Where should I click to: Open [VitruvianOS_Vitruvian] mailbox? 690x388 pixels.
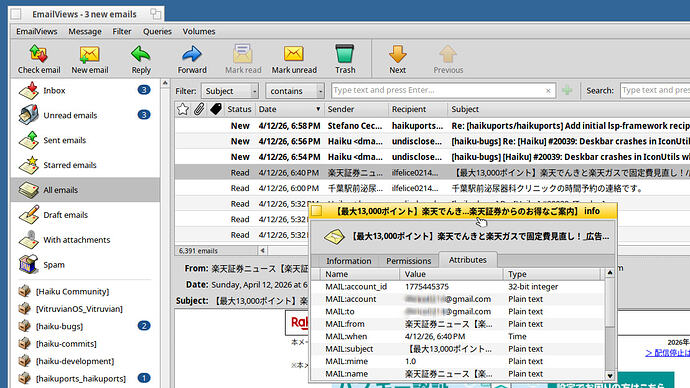pyautogui.click(x=85, y=309)
